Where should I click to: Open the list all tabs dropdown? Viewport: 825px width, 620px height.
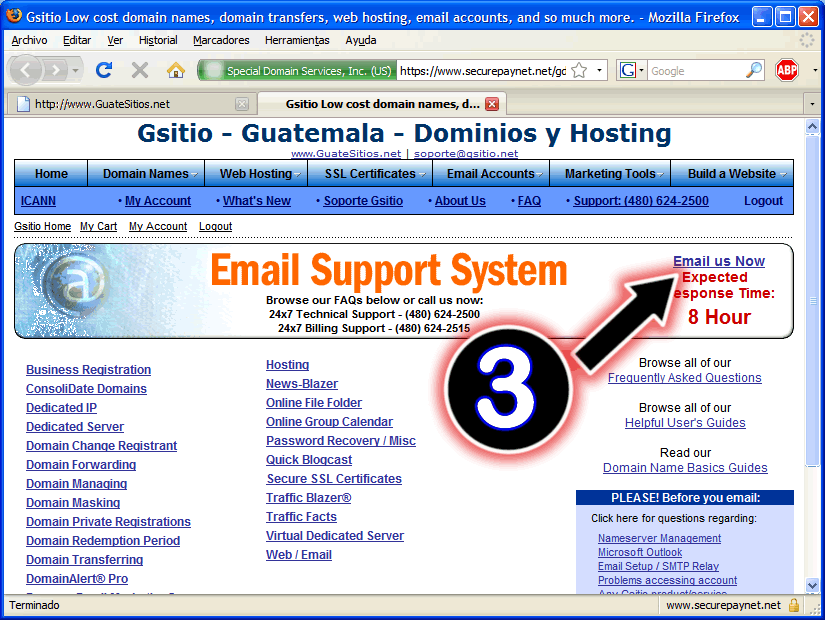812,104
